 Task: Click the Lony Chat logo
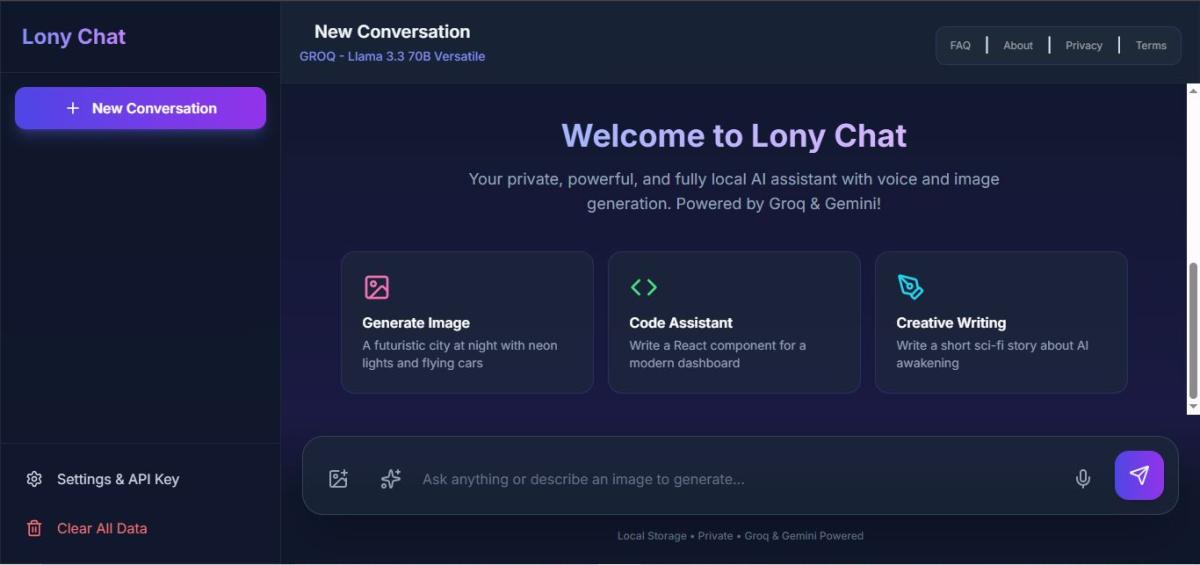(74, 37)
